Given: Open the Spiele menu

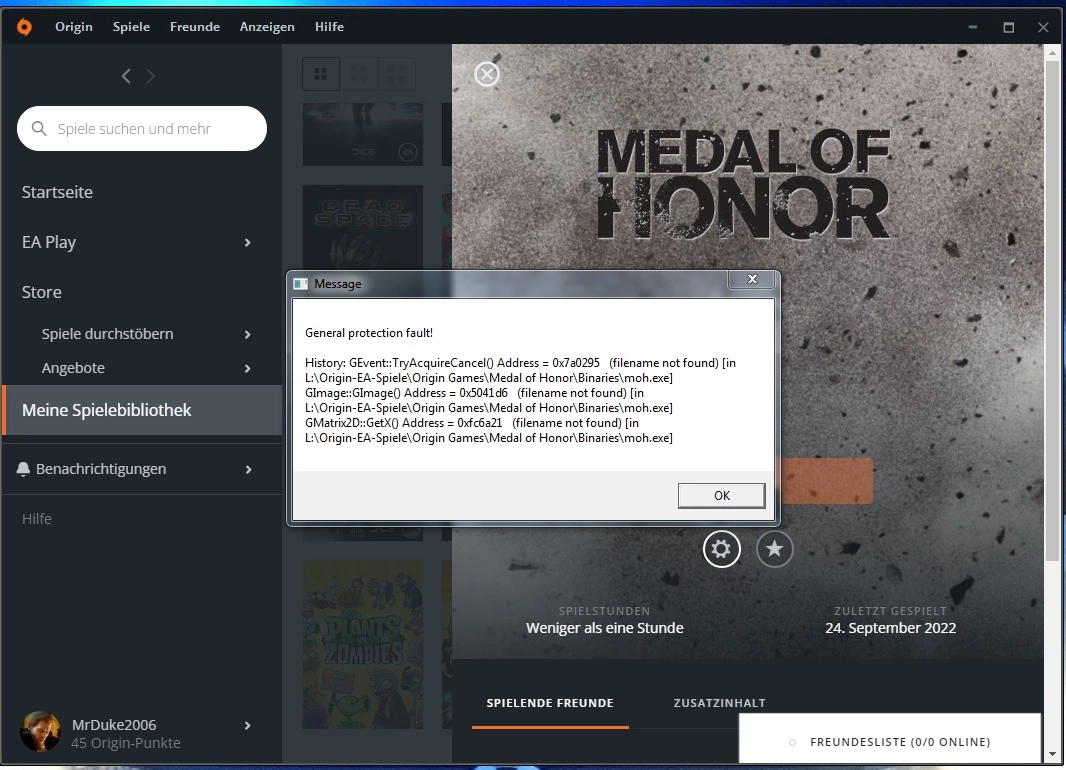Looking at the screenshot, I should click(131, 27).
